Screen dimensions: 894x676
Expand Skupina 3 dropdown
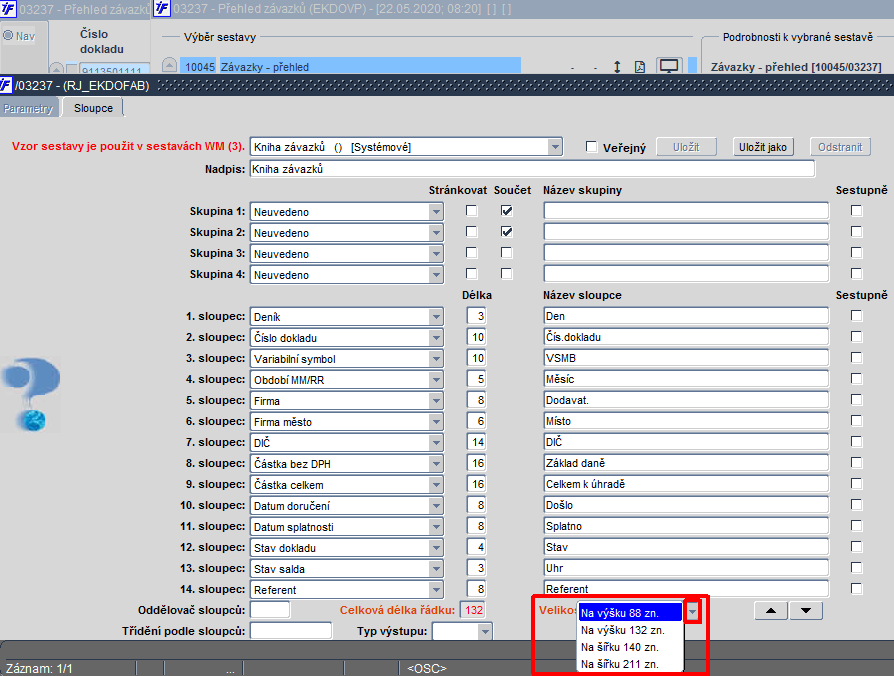click(x=436, y=254)
